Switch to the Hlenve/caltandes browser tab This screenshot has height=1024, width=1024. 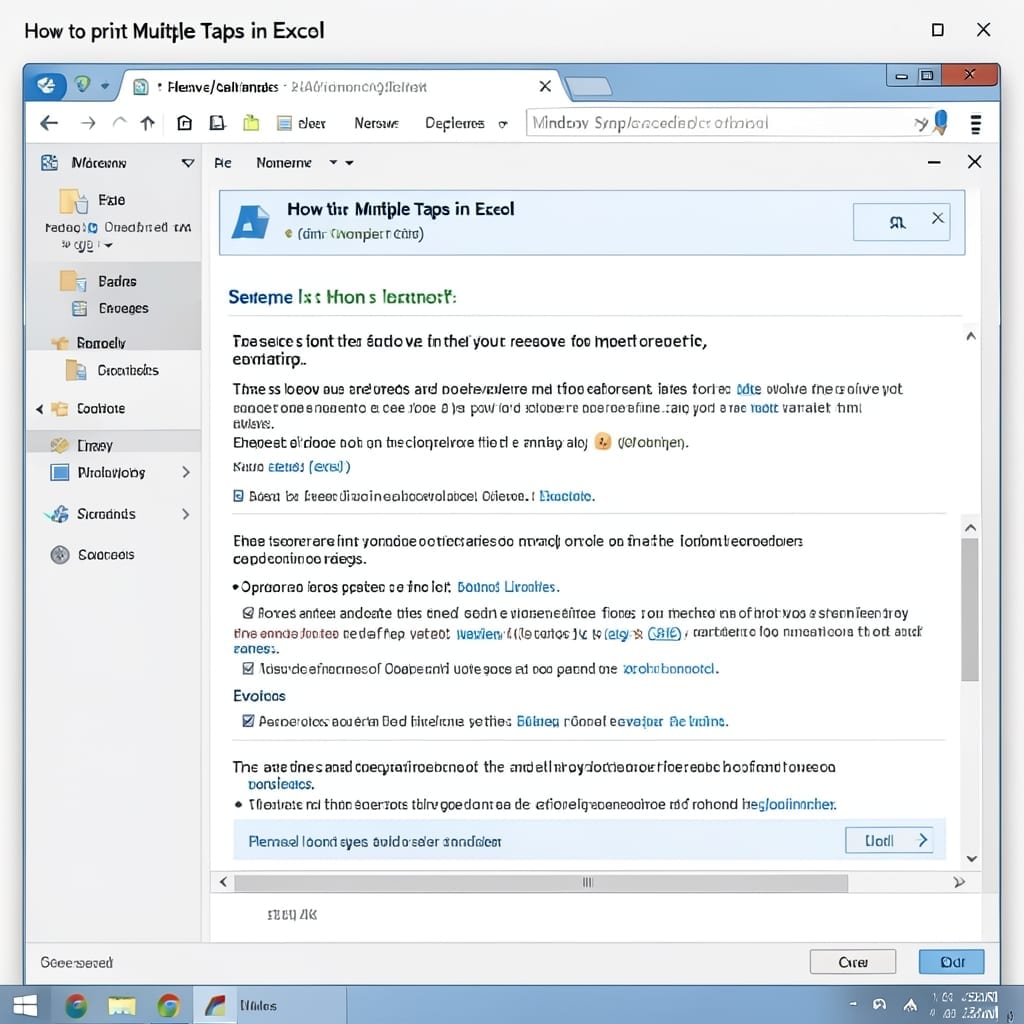point(340,87)
